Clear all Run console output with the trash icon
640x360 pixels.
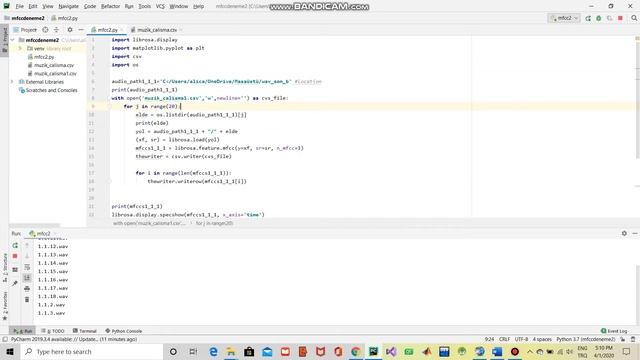(27, 300)
